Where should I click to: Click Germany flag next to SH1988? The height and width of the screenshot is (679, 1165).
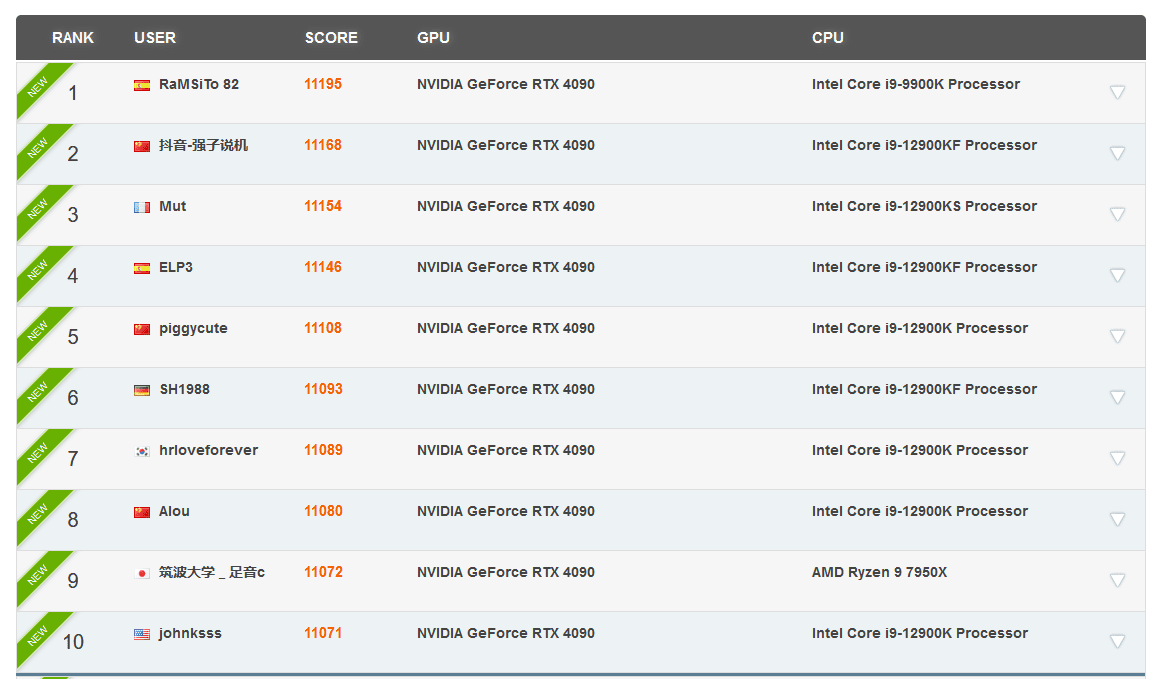point(142,390)
